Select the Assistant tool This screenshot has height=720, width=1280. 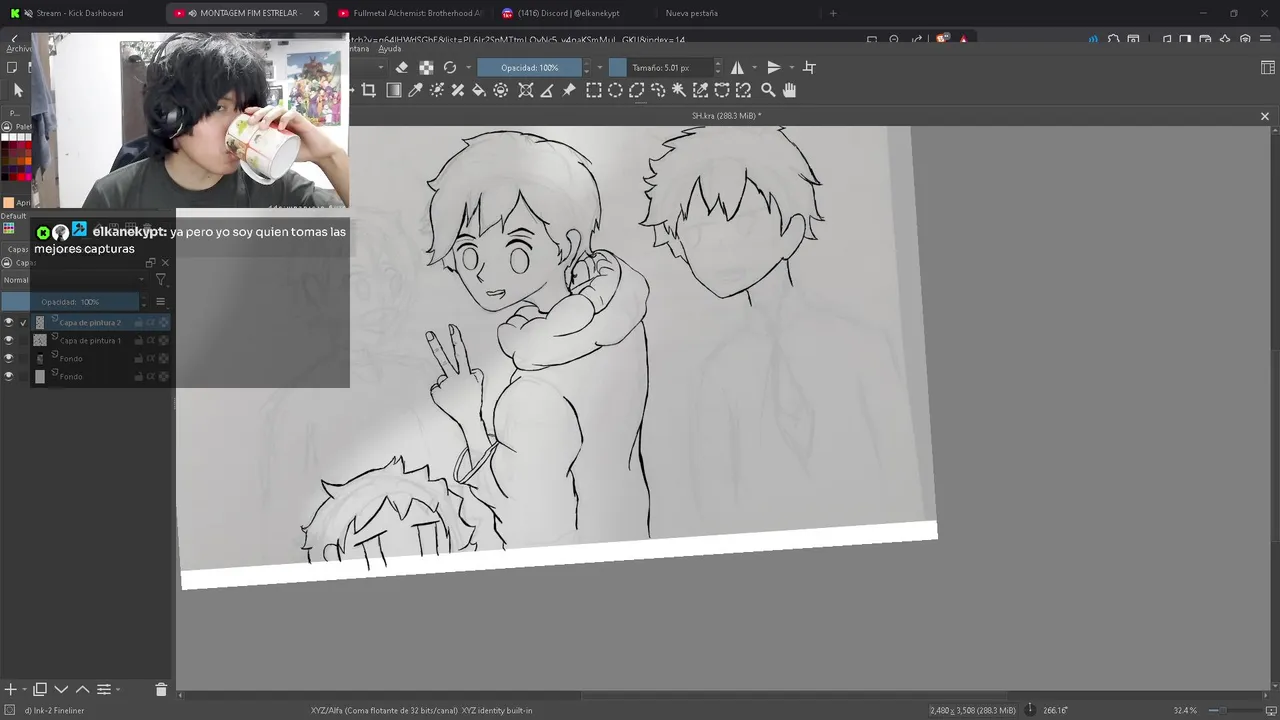point(526,90)
